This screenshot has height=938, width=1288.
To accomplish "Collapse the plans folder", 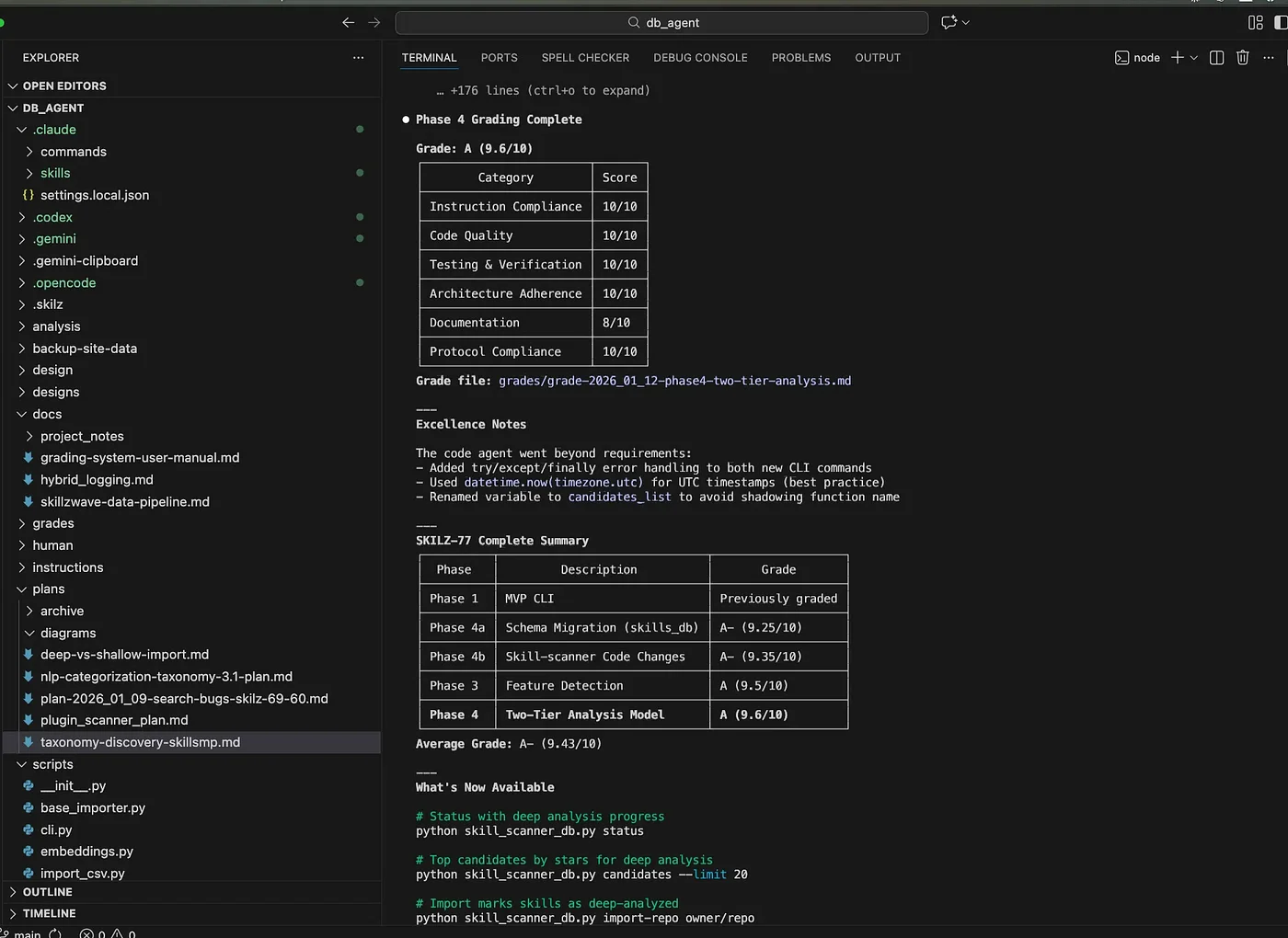I will click(x=48, y=589).
